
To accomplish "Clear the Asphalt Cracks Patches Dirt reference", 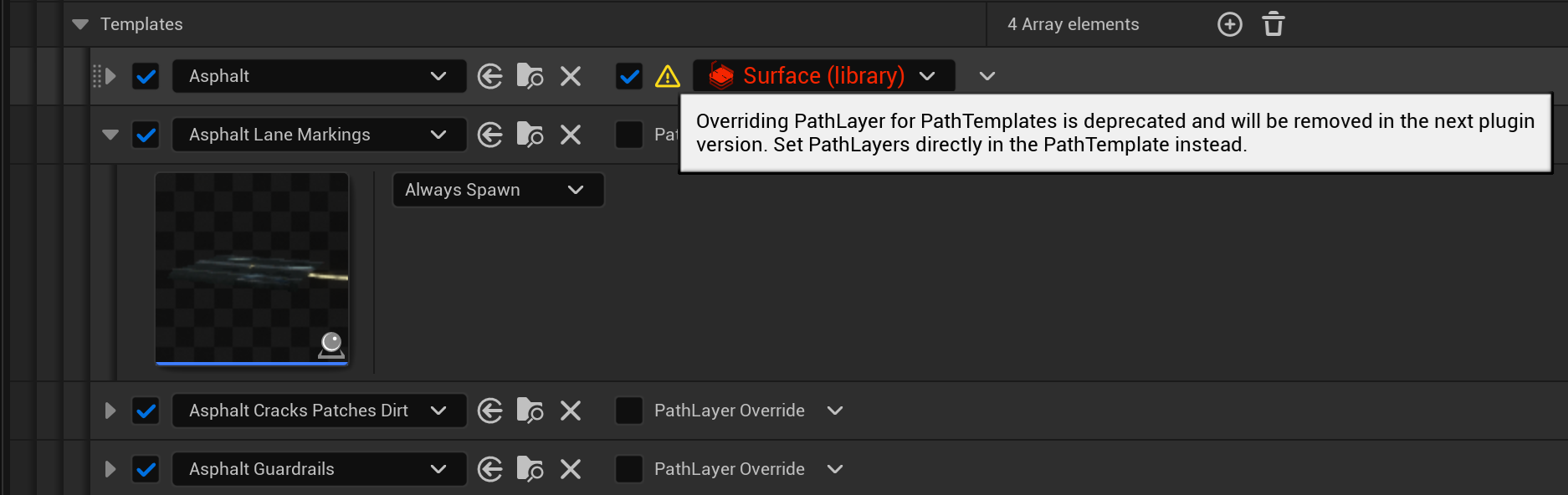I will coord(571,411).
